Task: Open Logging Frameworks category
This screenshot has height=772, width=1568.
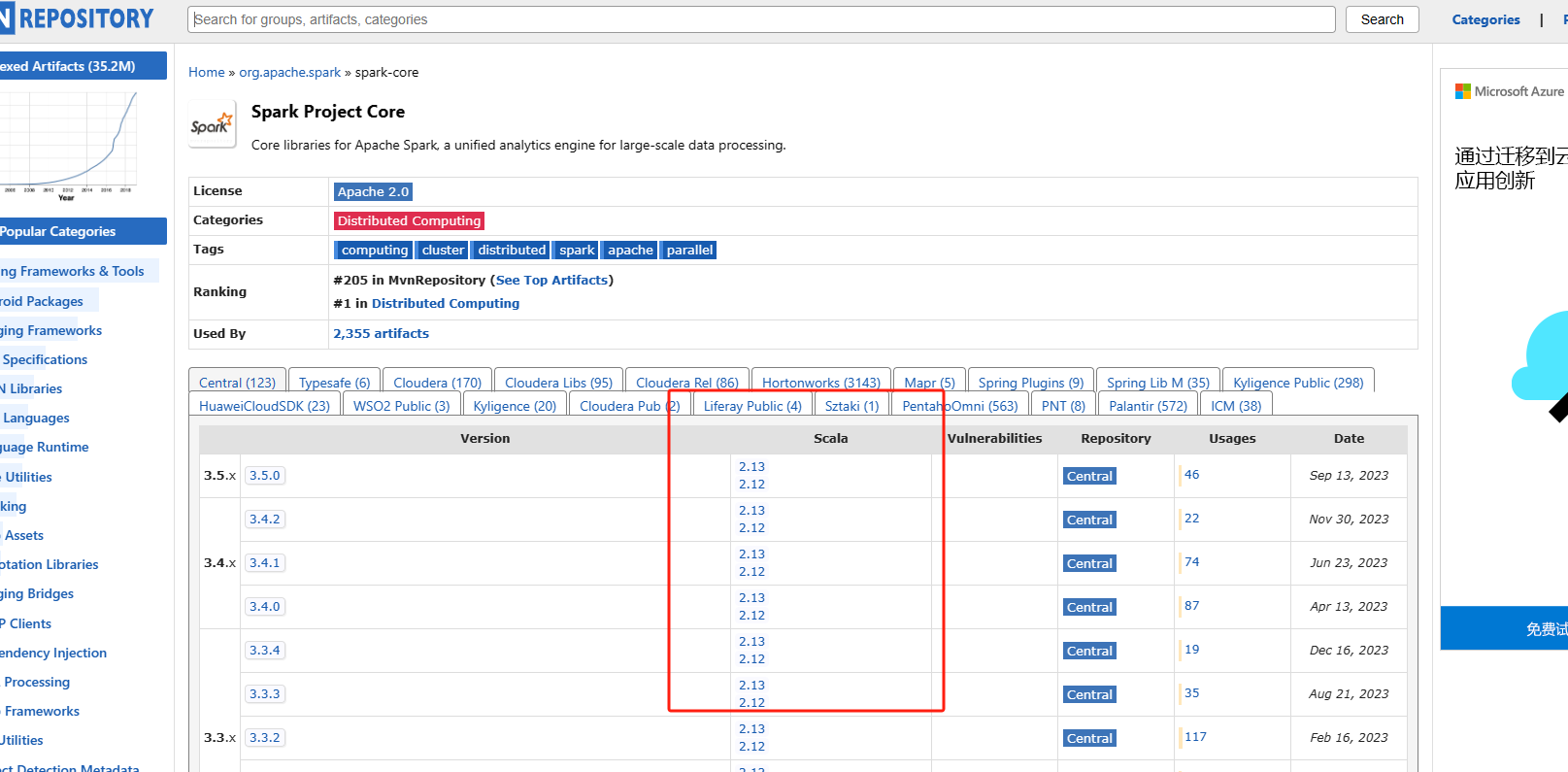Action: tap(50, 331)
